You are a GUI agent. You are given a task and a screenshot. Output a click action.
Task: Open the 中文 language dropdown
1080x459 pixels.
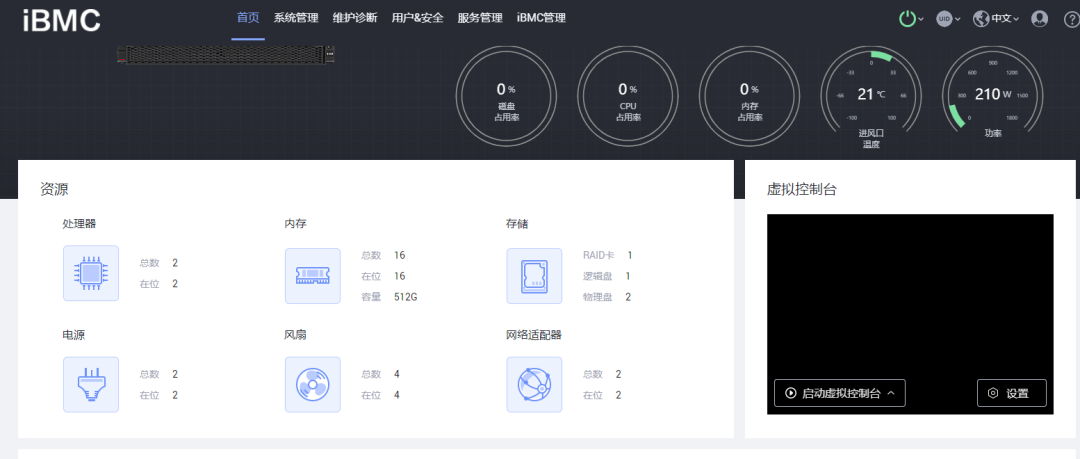click(1005, 19)
